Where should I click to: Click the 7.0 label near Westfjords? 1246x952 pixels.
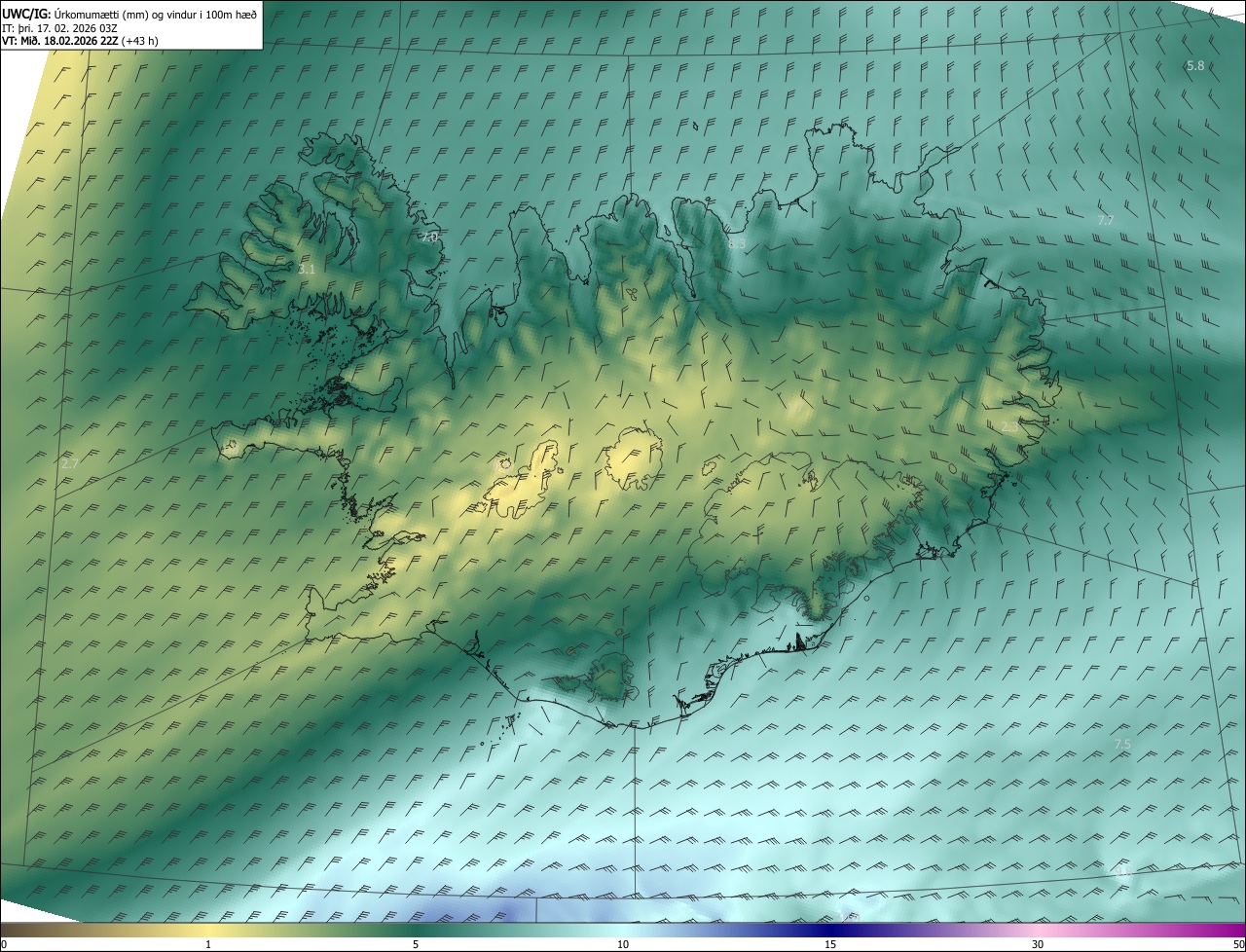pos(429,237)
